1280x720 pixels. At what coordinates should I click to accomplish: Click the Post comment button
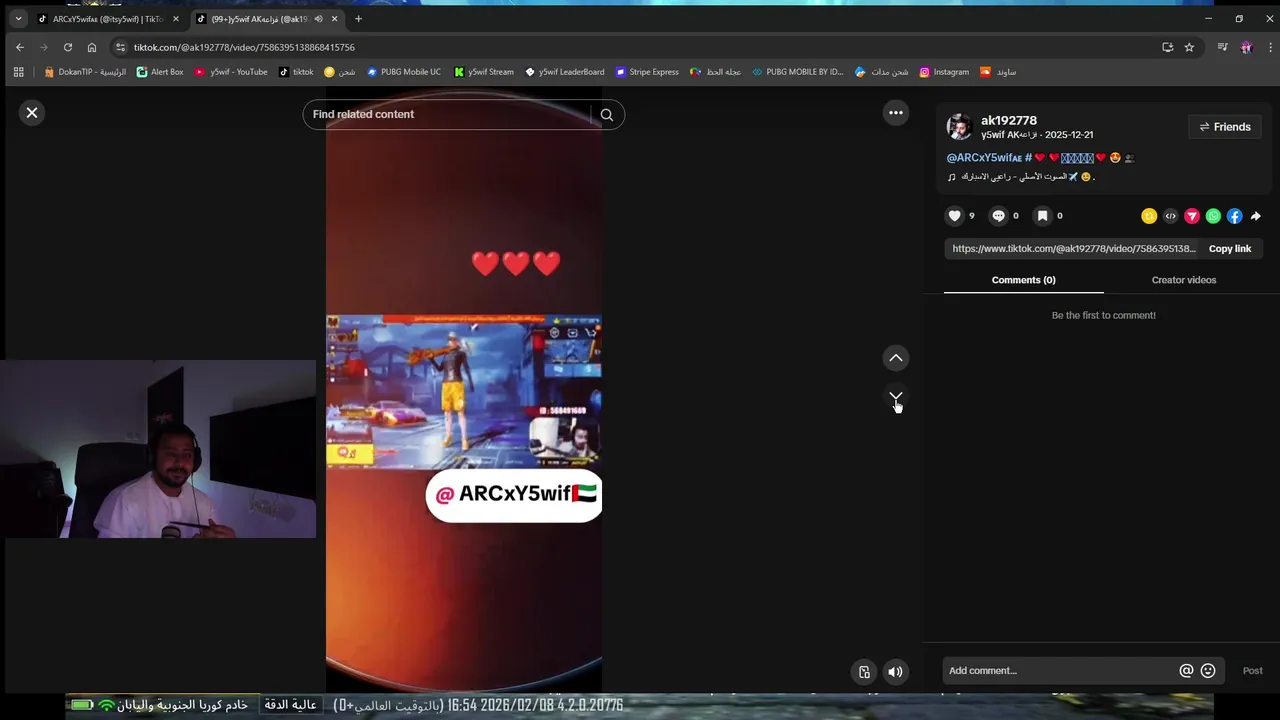coord(1252,671)
